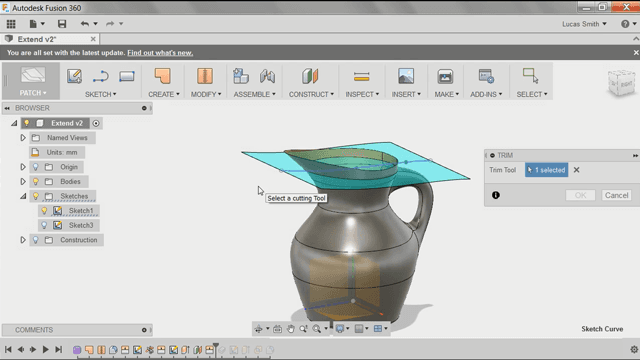Click the Grid and Snaps icon
The width and height of the screenshot is (640, 360).
359,329
